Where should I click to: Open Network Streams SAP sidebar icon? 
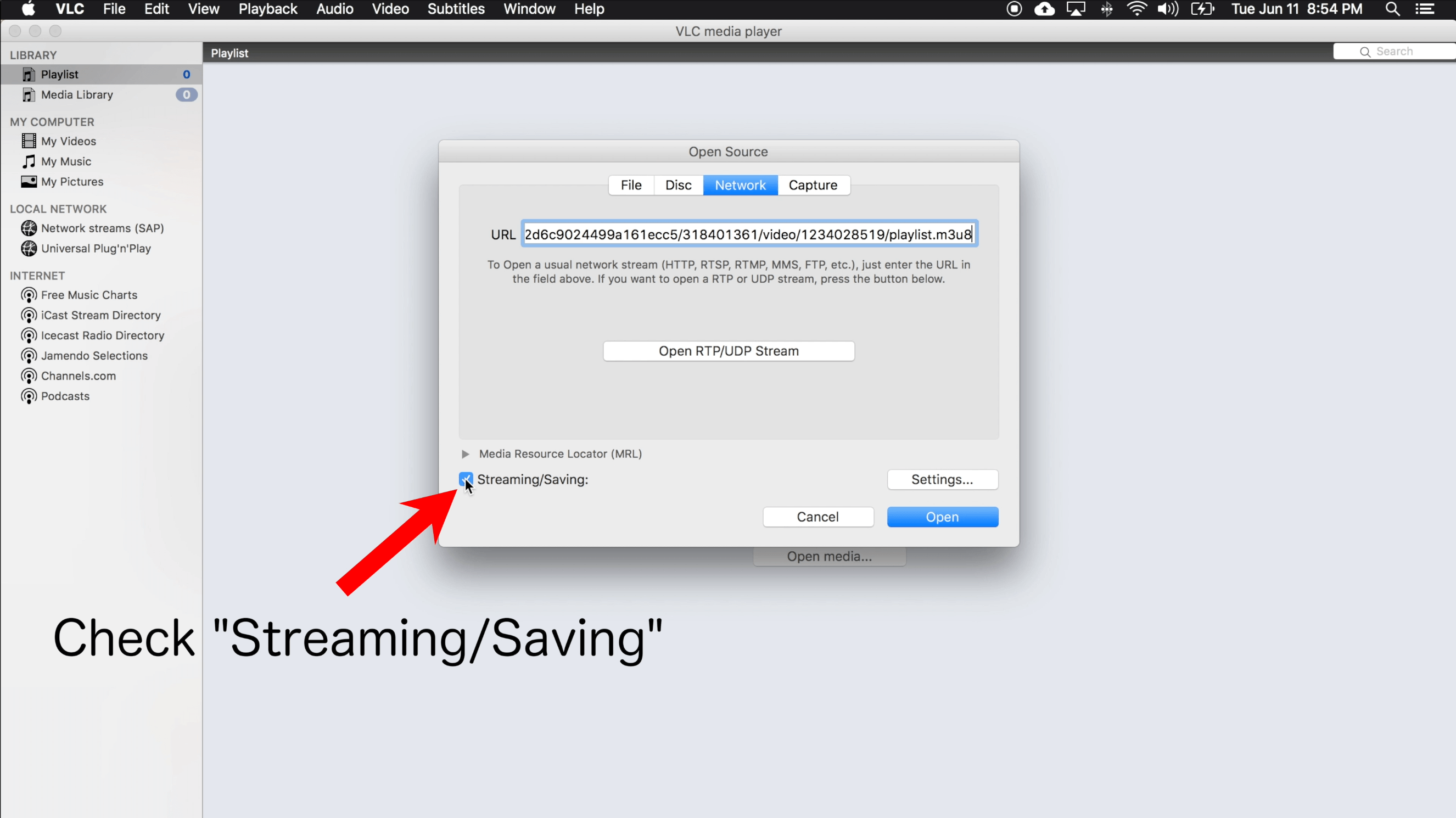point(29,227)
